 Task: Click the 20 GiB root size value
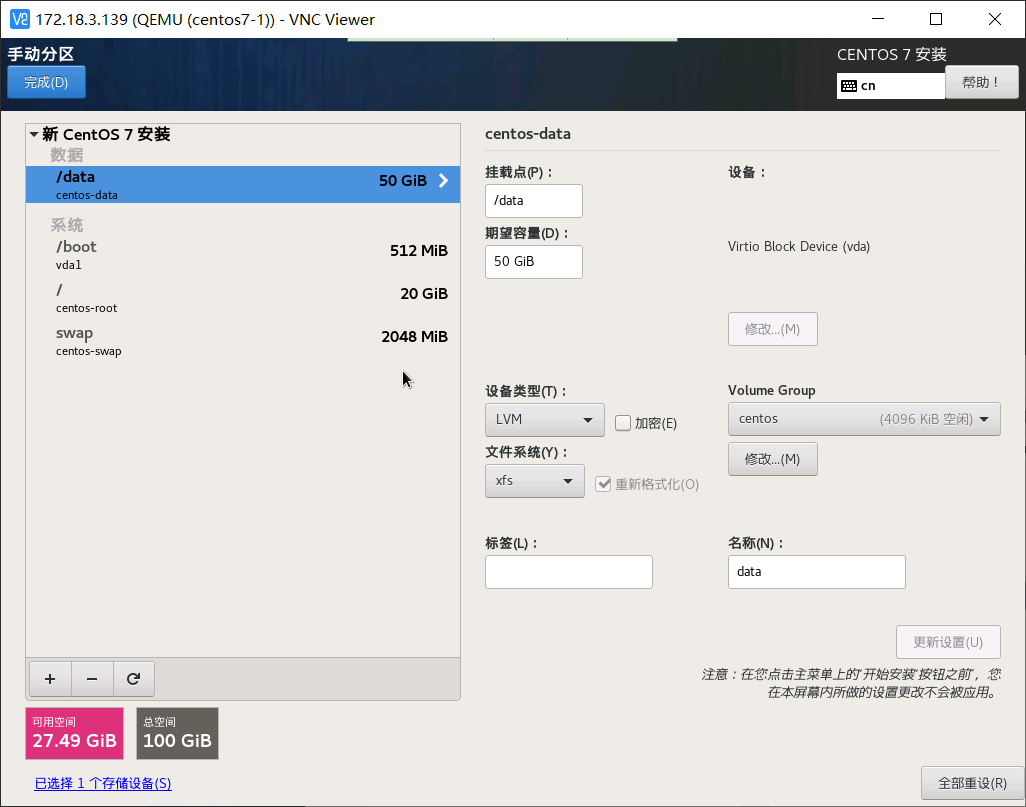424,294
